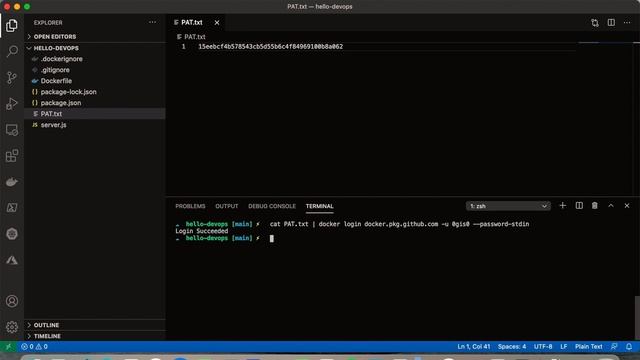Click line number 1 in gutter
Viewport: 640px width, 360px height.
184,47
